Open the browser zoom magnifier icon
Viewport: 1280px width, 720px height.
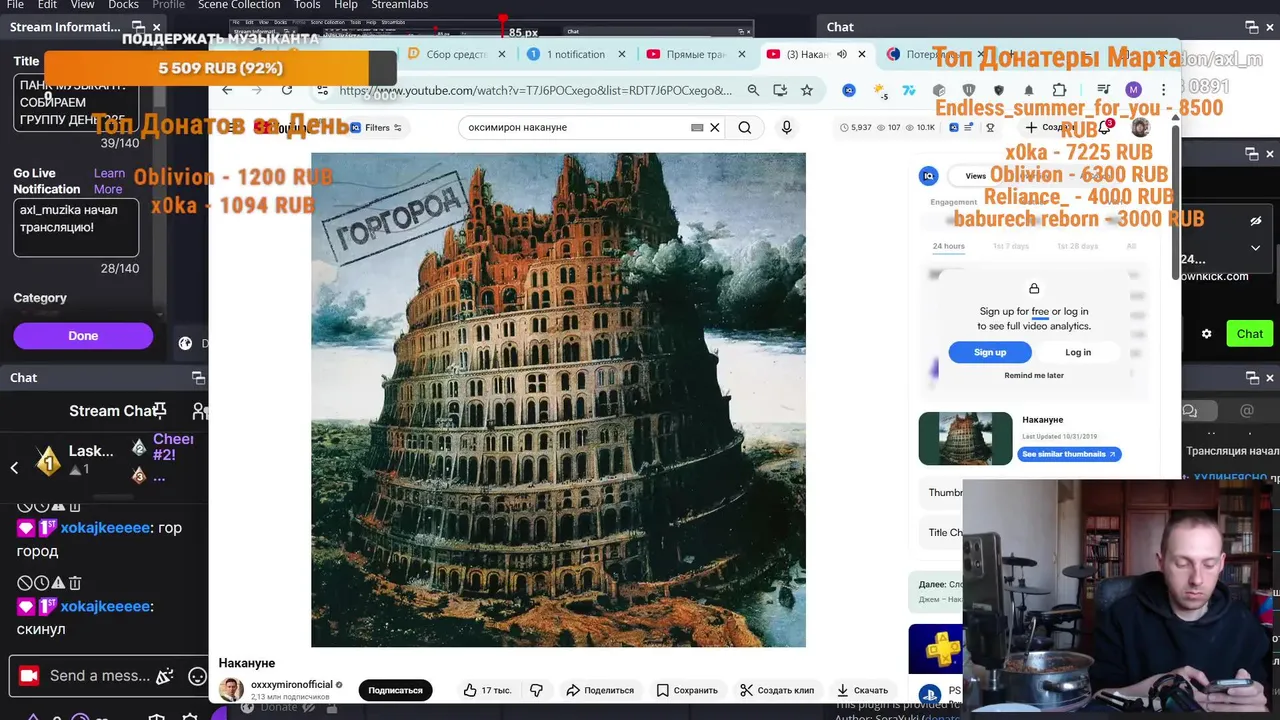click(x=753, y=90)
